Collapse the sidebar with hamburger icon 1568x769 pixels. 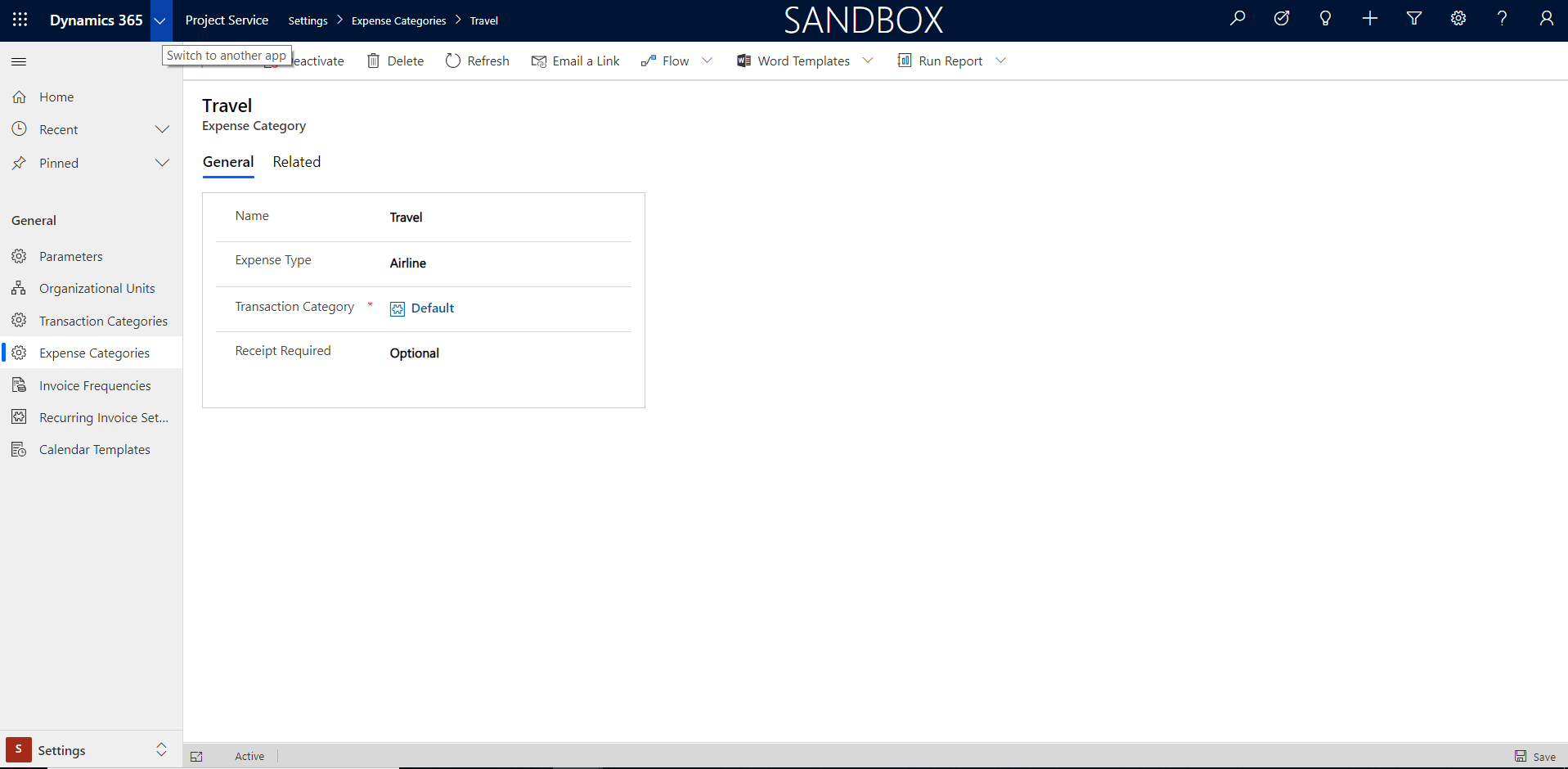19,61
